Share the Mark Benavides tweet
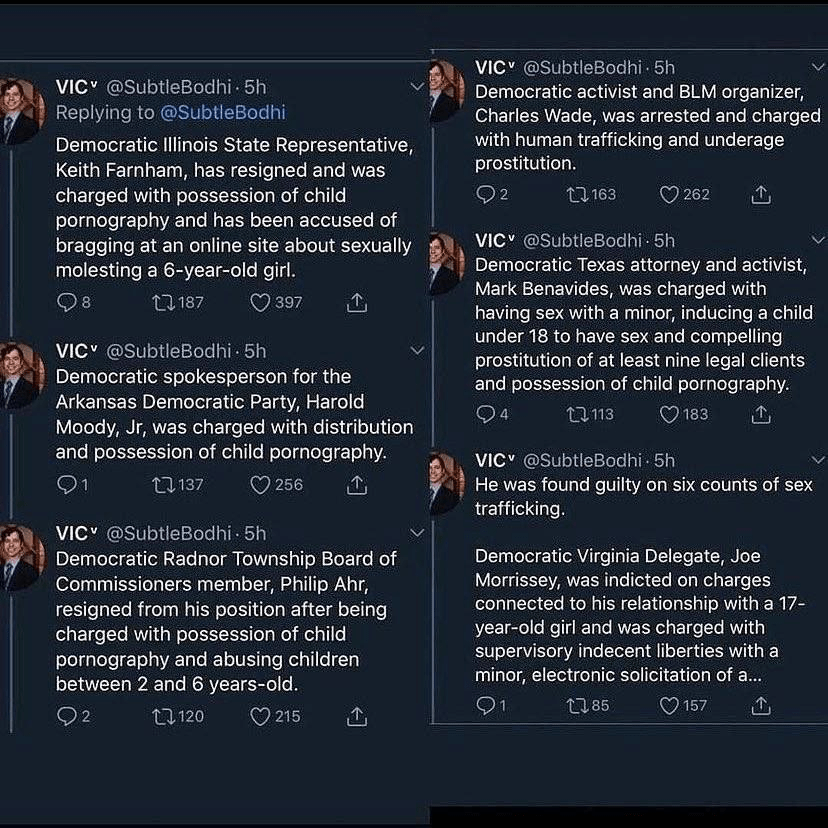 click(x=761, y=414)
